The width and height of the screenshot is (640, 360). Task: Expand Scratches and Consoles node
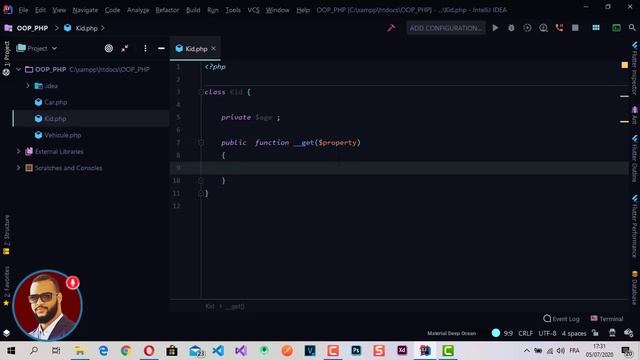18,168
